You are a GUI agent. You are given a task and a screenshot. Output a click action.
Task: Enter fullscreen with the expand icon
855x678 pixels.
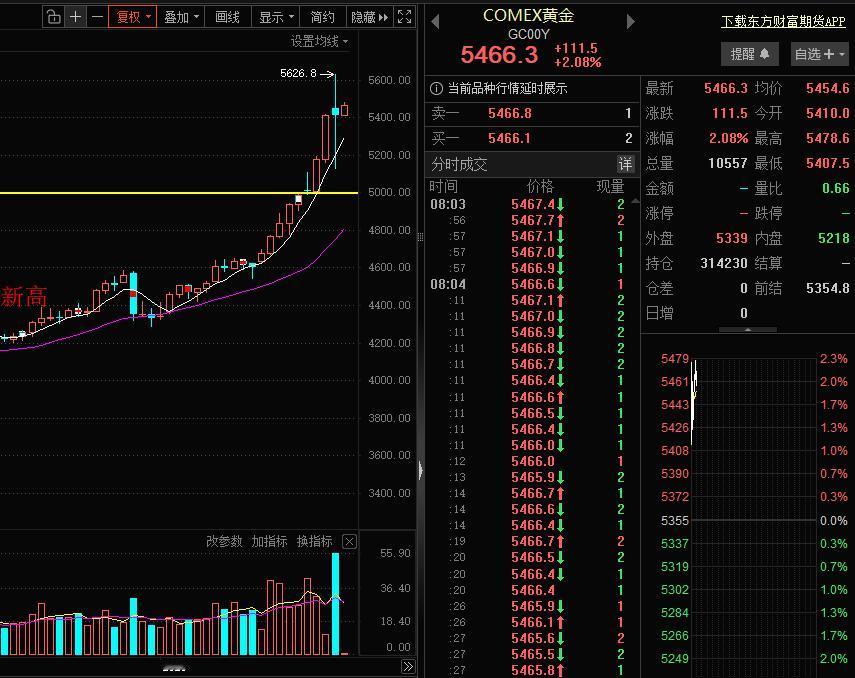click(x=403, y=17)
